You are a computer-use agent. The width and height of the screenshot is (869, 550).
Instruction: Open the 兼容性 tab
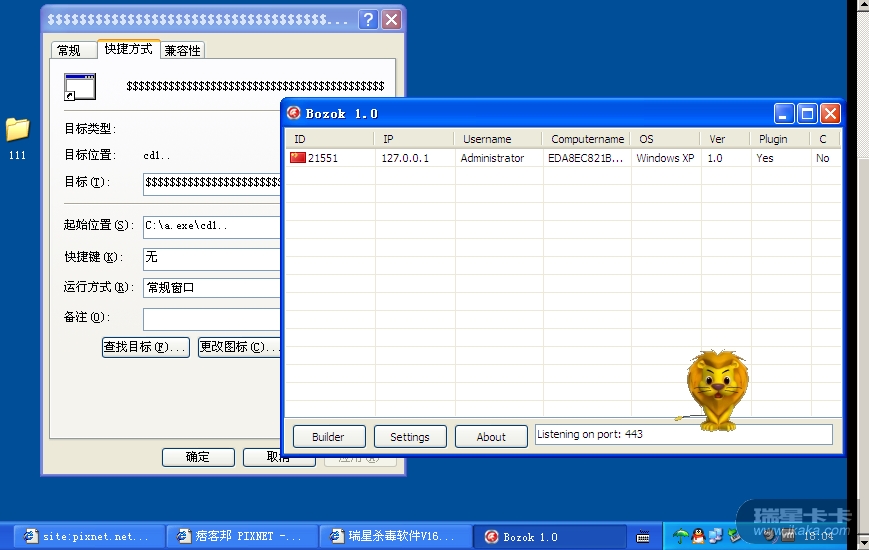click(182, 50)
